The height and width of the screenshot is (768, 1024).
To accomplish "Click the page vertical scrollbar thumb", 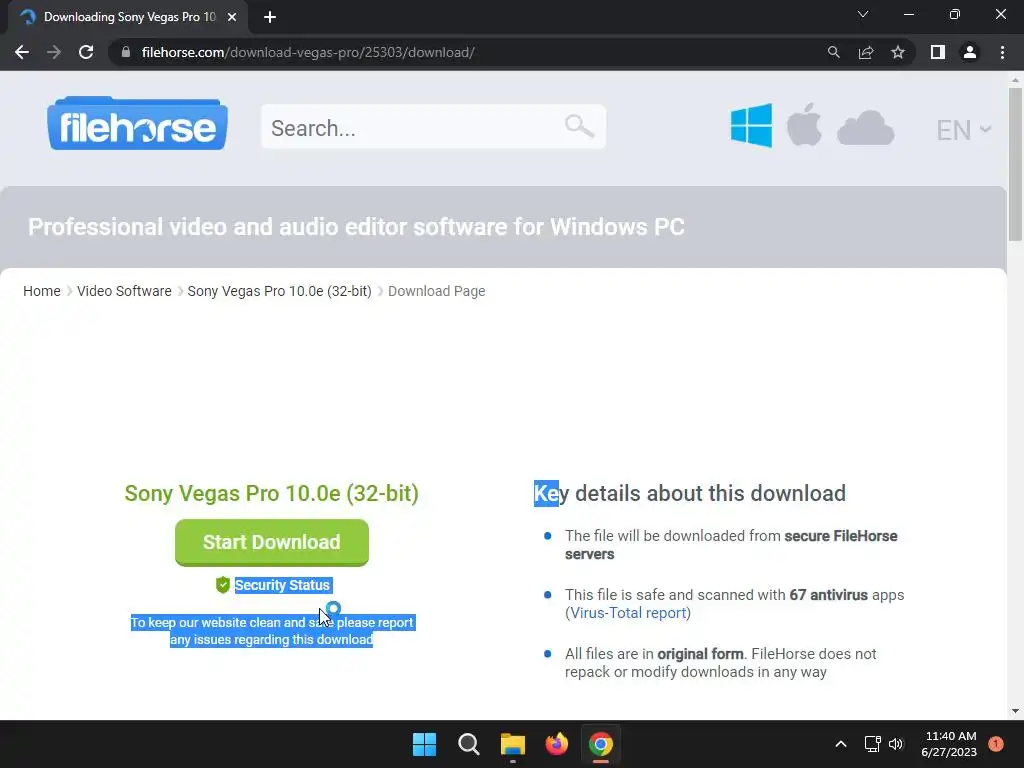I will tap(1015, 163).
